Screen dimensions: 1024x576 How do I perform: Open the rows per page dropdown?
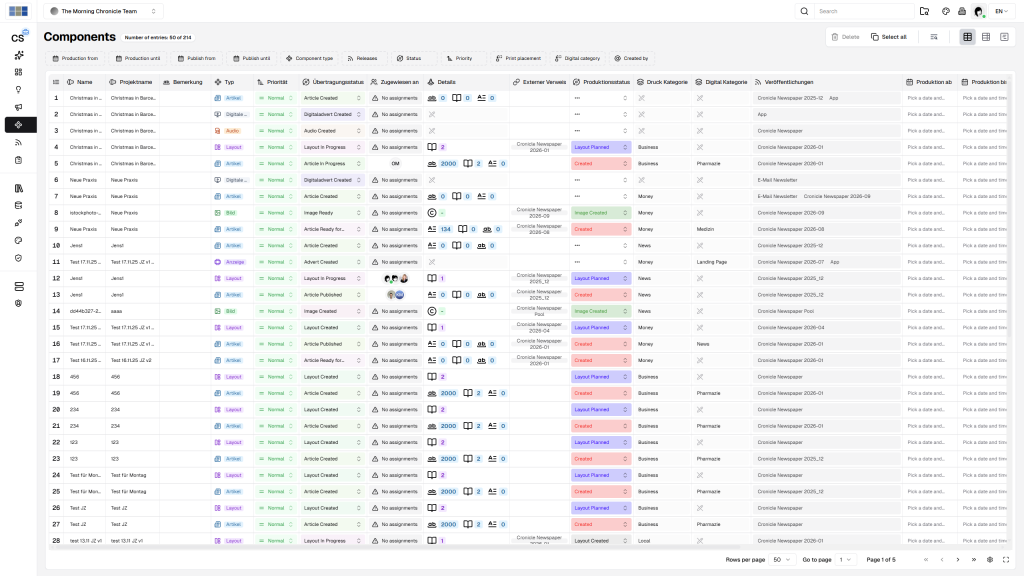[x=782, y=559]
